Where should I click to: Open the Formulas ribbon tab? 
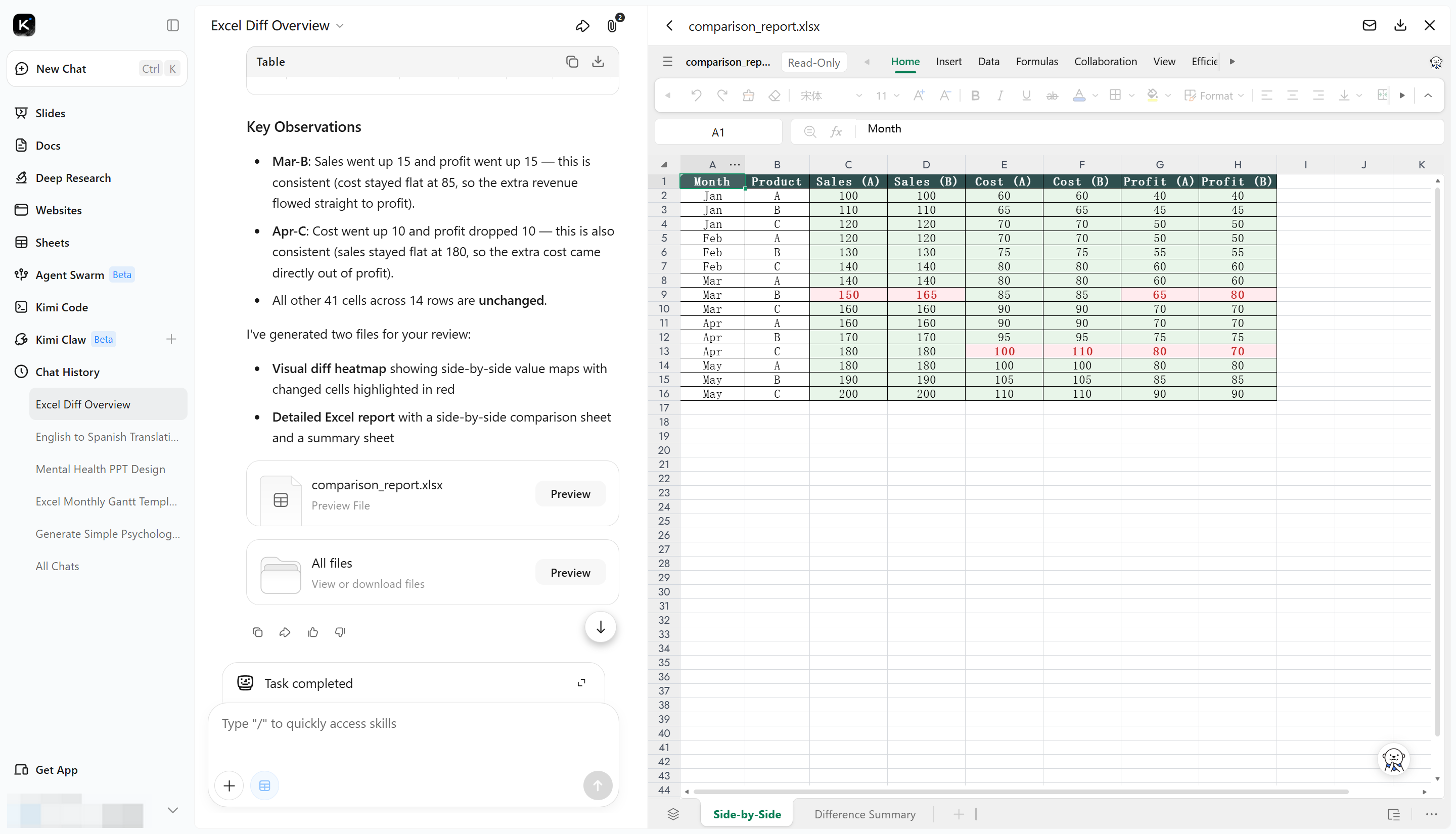(x=1037, y=61)
